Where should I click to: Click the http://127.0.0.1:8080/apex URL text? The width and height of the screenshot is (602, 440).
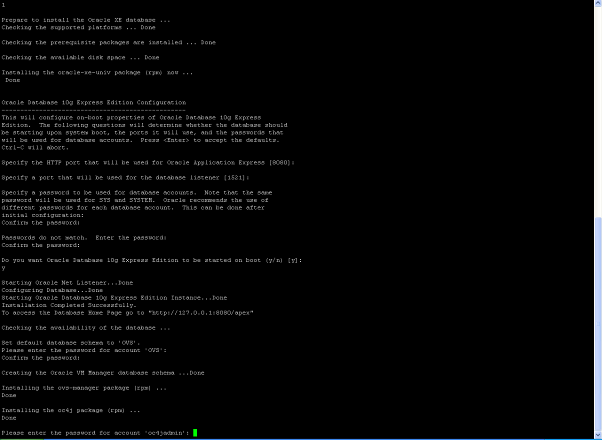(x=201, y=313)
